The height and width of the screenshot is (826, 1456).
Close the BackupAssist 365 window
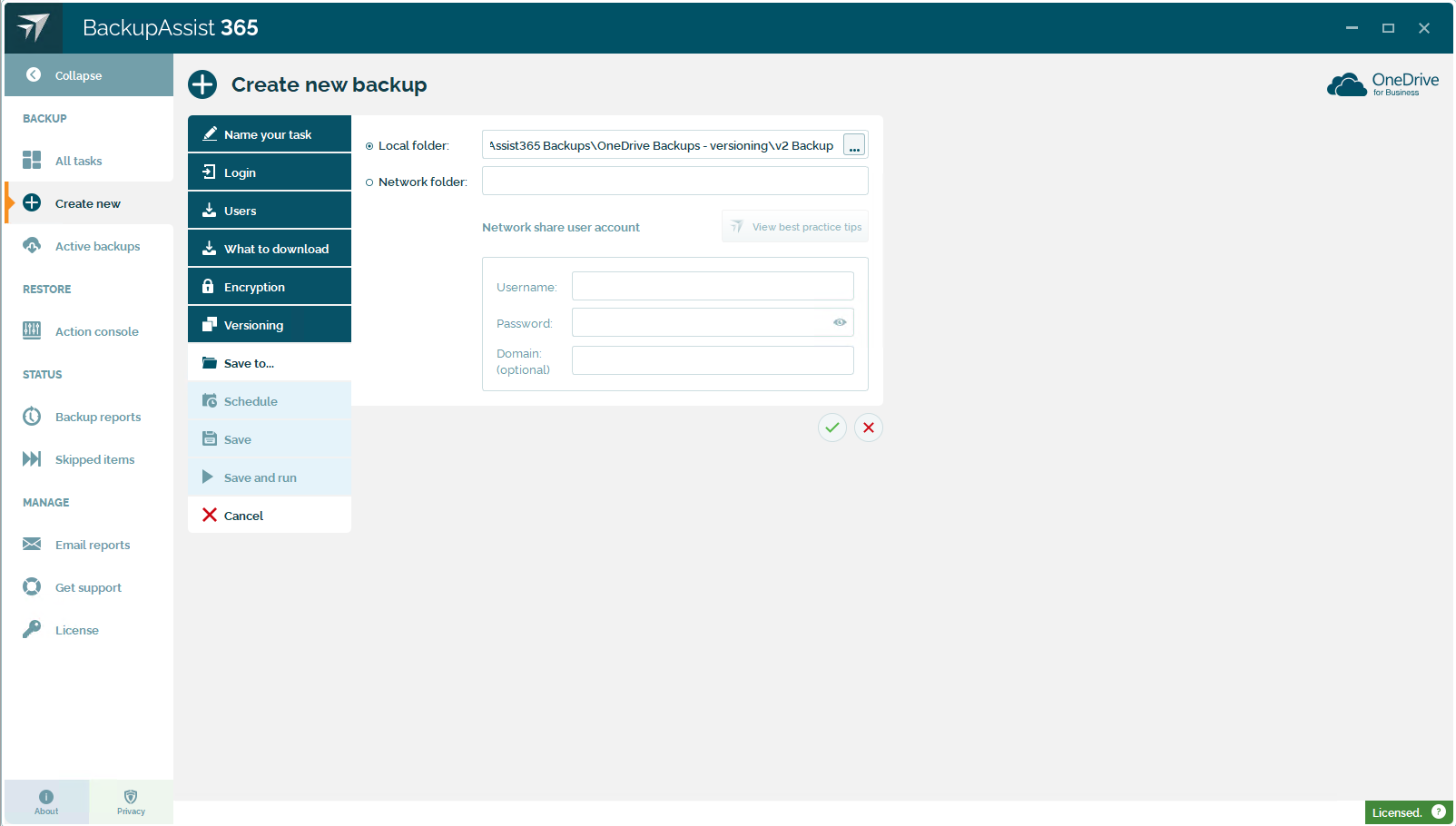[1424, 28]
